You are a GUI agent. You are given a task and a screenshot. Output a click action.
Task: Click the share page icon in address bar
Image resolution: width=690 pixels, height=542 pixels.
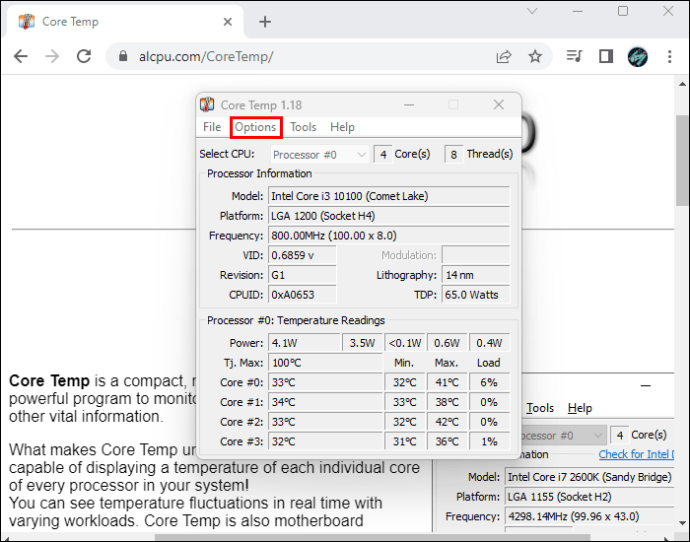(x=504, y=56)
